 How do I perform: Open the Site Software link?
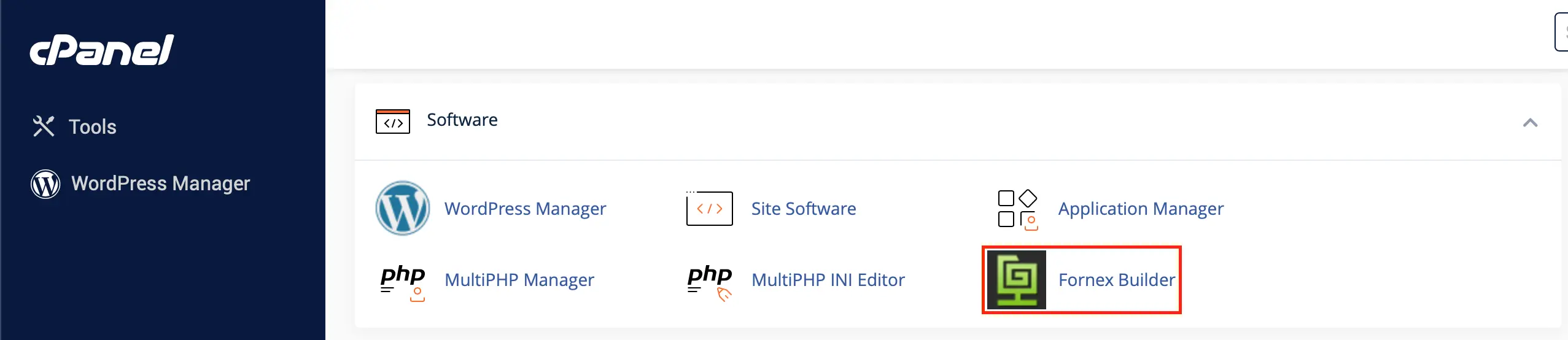[x=803, y=209]
